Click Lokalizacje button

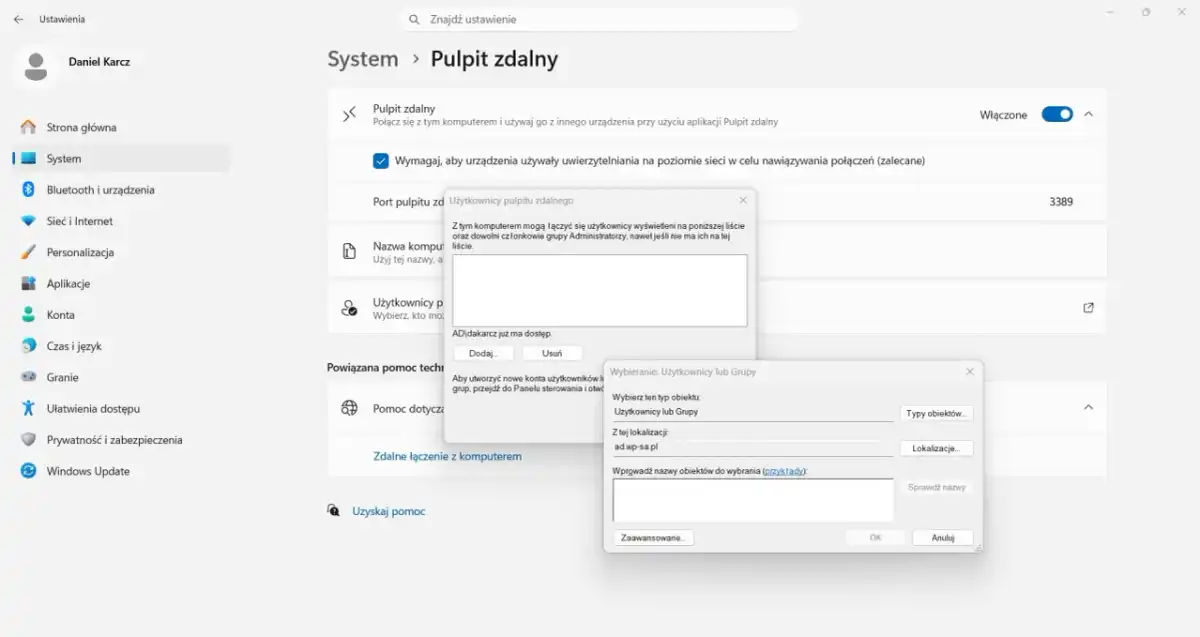[936, 449]
